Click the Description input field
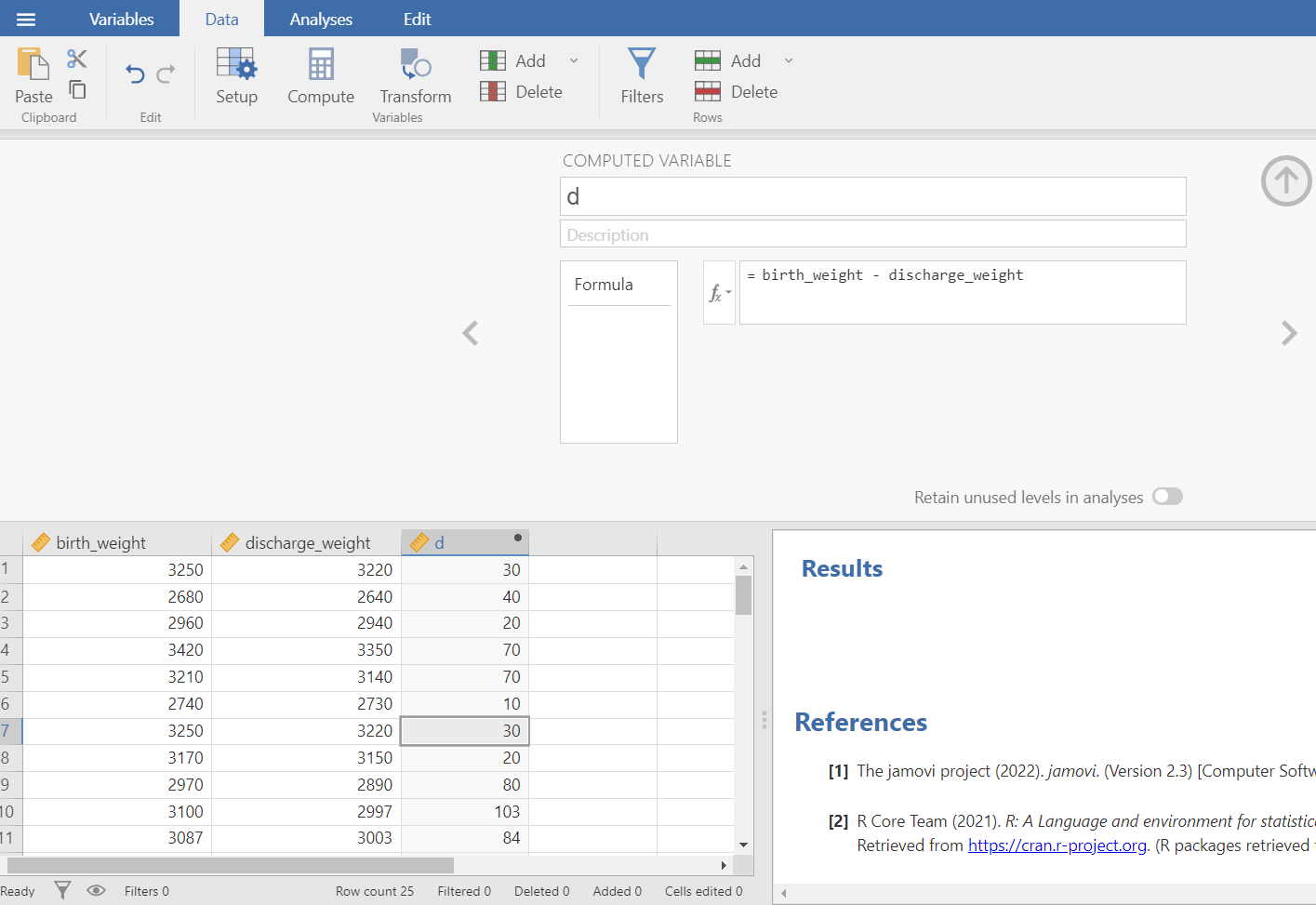This screenshot has width=1316, height=905. click(x=872, y=234)
